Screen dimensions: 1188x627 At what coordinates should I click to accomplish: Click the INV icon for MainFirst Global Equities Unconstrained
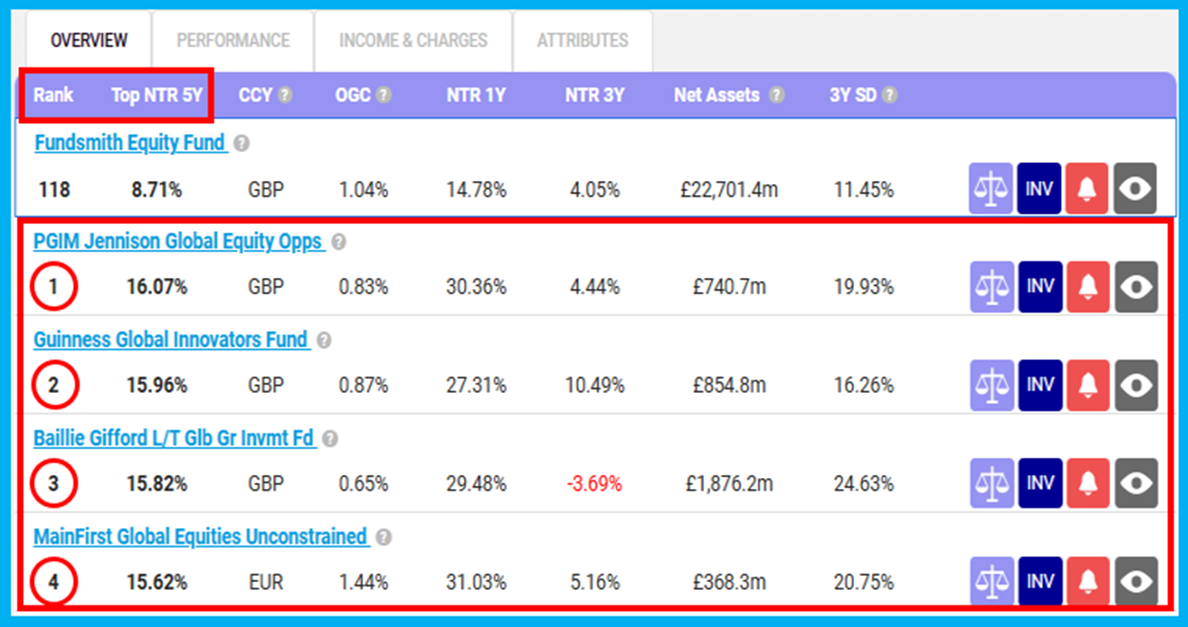(x=1039, y=581)
